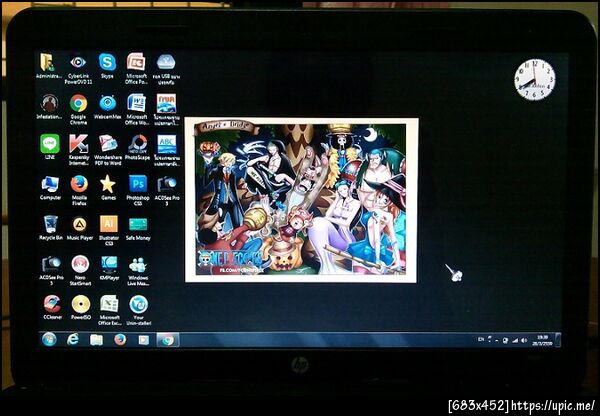Launch PhotoScape desktop shortcut
This screenshot has height=416, width=600.
(137, 147)
